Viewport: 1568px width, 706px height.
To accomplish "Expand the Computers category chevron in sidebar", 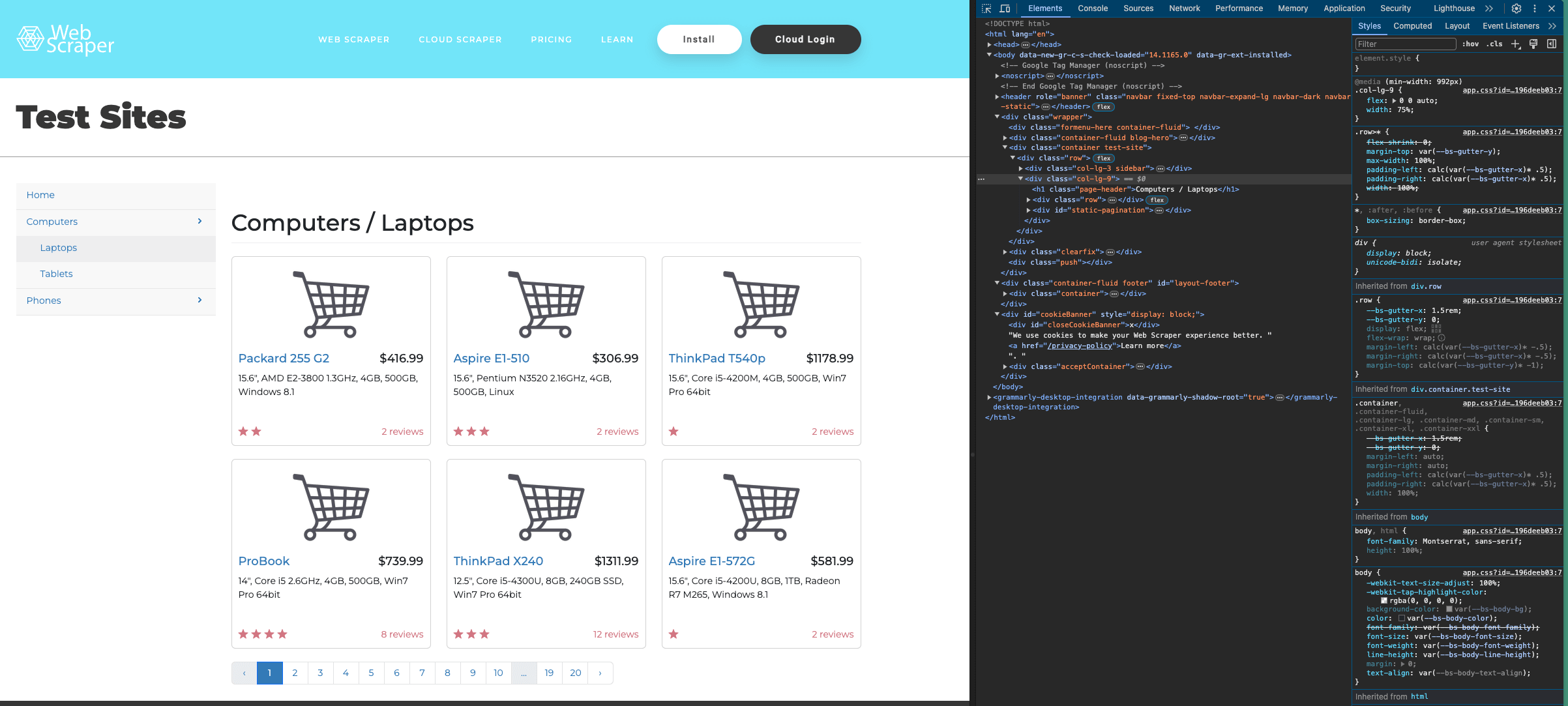I will (200, 222).
